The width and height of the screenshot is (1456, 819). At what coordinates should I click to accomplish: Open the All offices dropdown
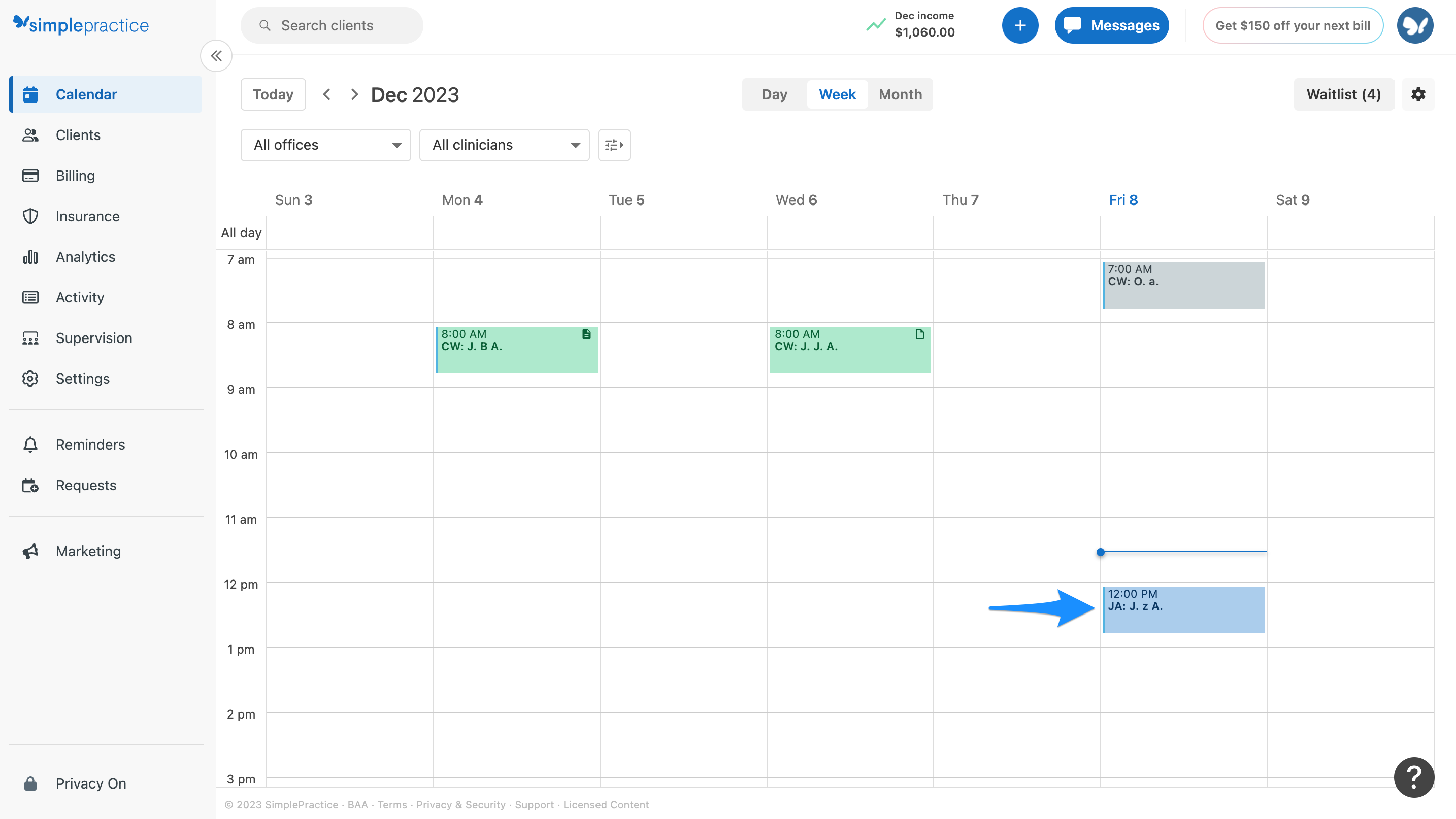click(x=325, y=145)
